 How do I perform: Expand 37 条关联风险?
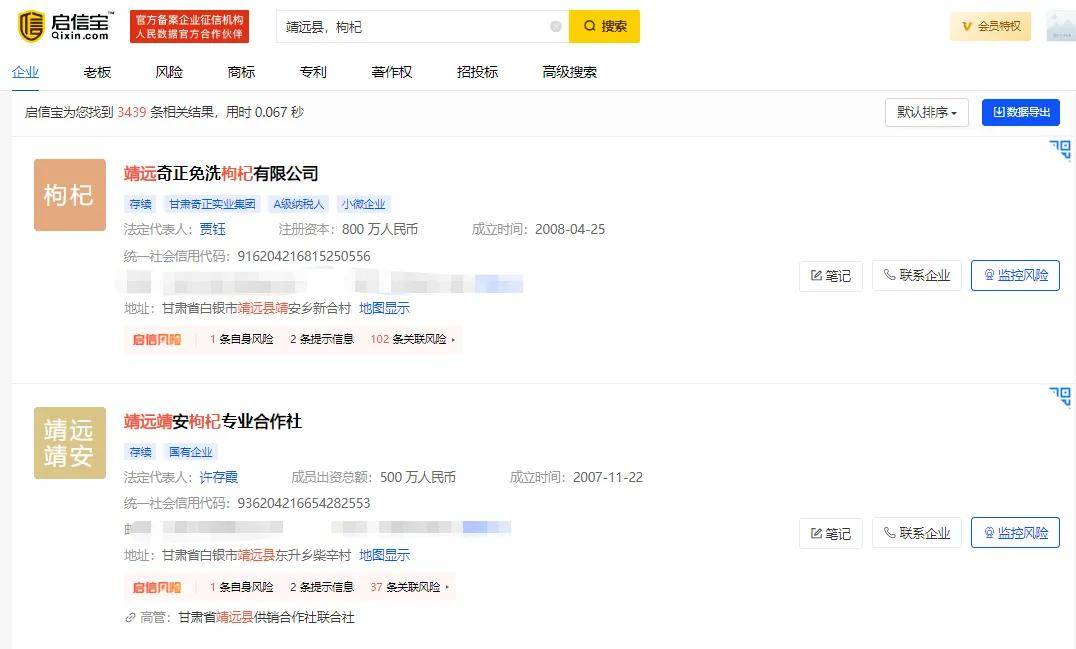pos(410,587)
